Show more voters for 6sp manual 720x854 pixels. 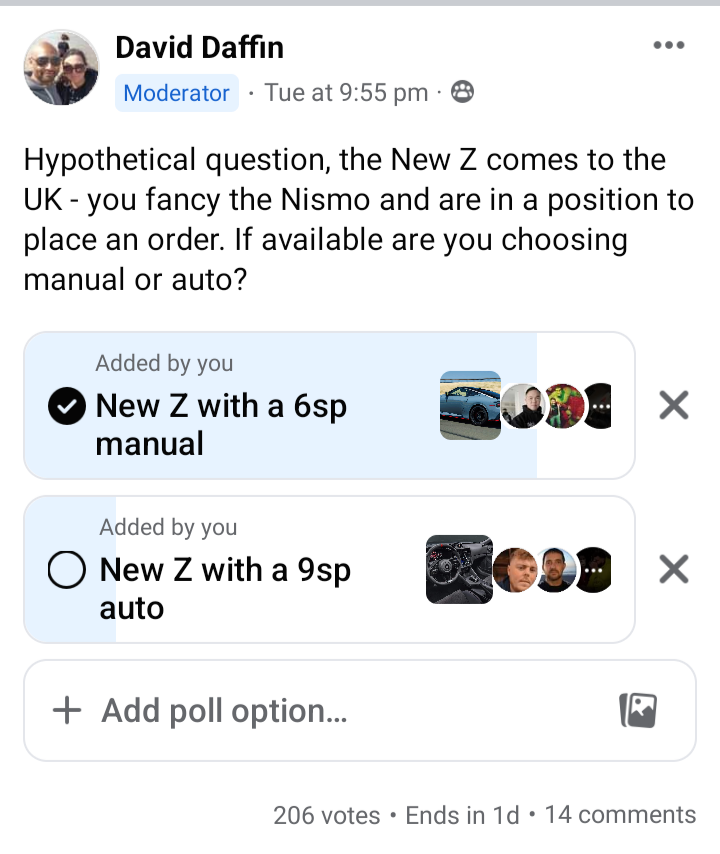point(599,406)
